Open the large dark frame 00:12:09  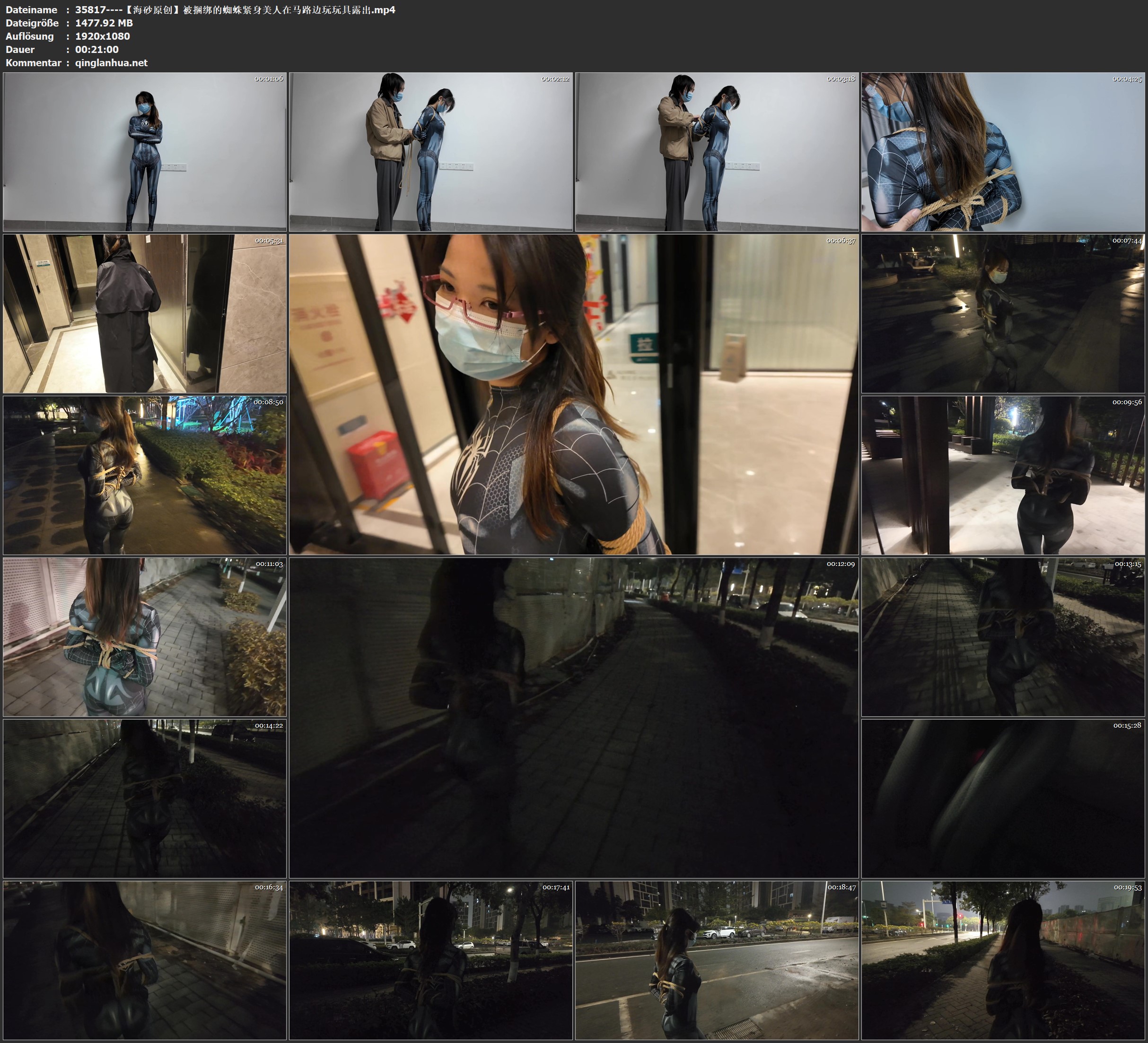point(573,717)
